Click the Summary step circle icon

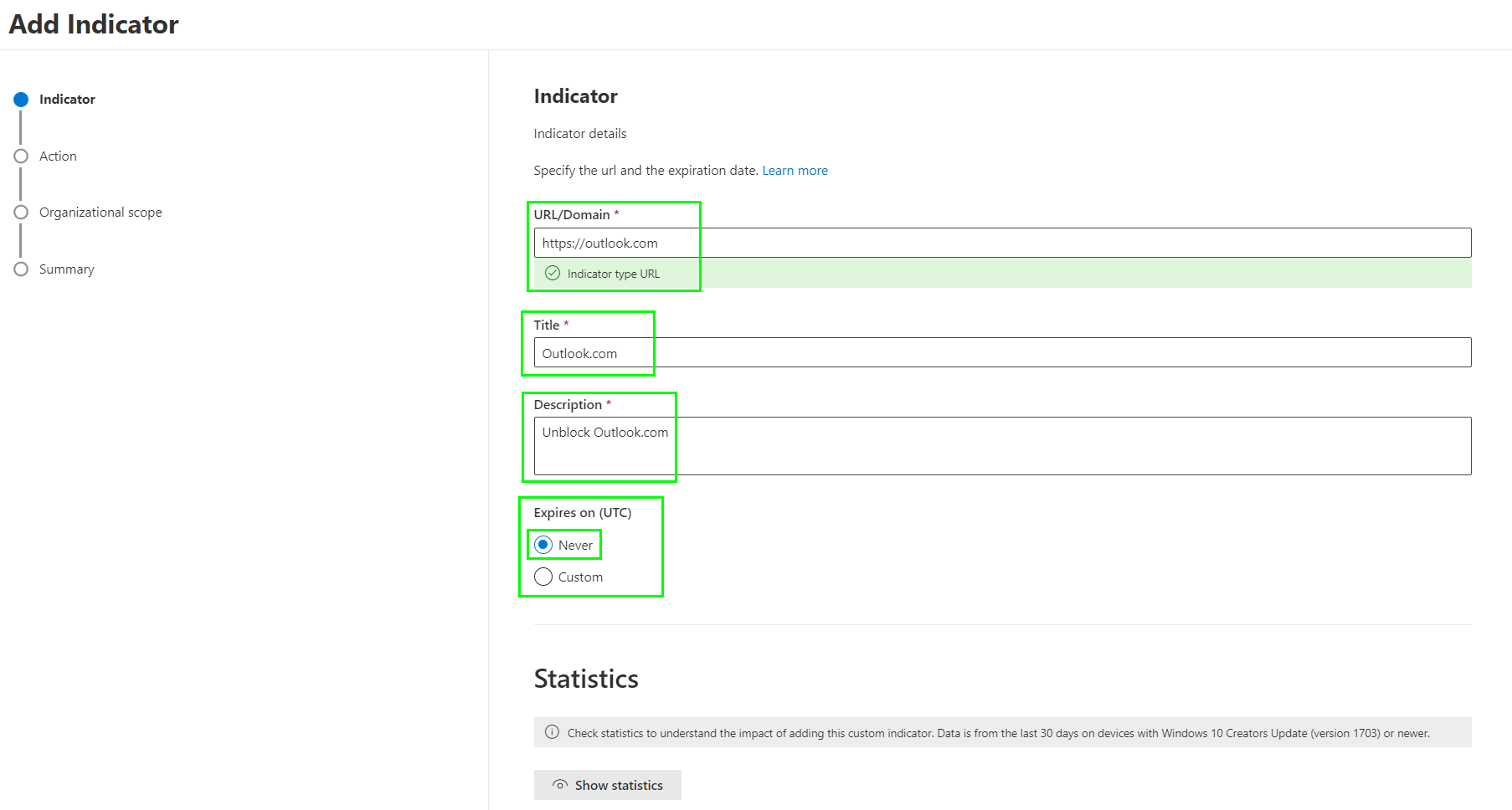click(x=21, y=269)
